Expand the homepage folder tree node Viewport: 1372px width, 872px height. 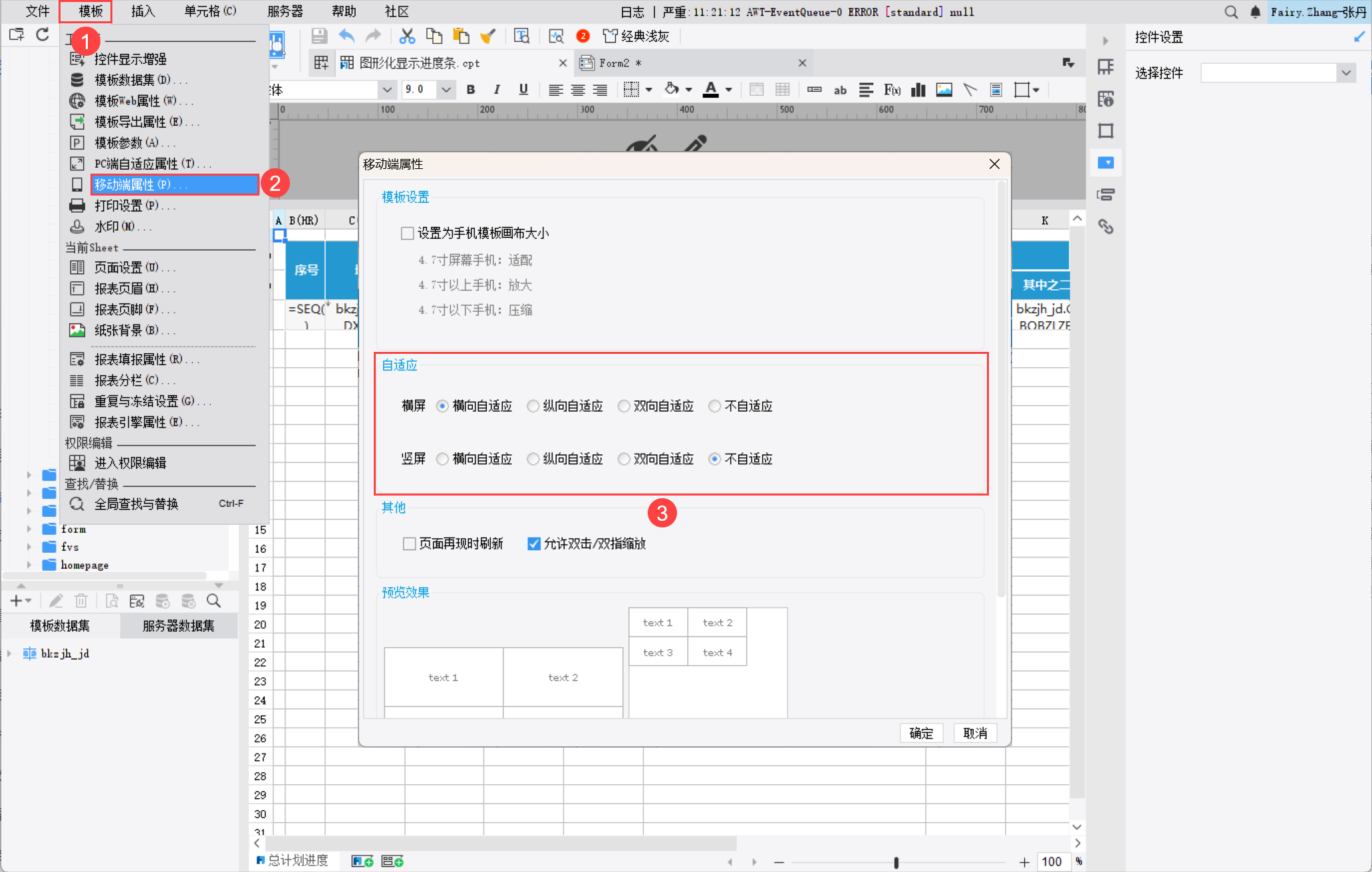pyautogui.click(x=29, y=565)
